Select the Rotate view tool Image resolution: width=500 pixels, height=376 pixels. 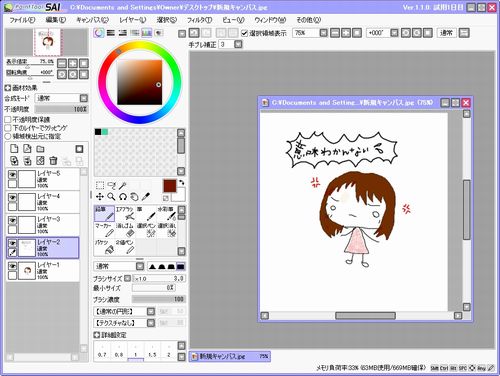pos(123,197)
